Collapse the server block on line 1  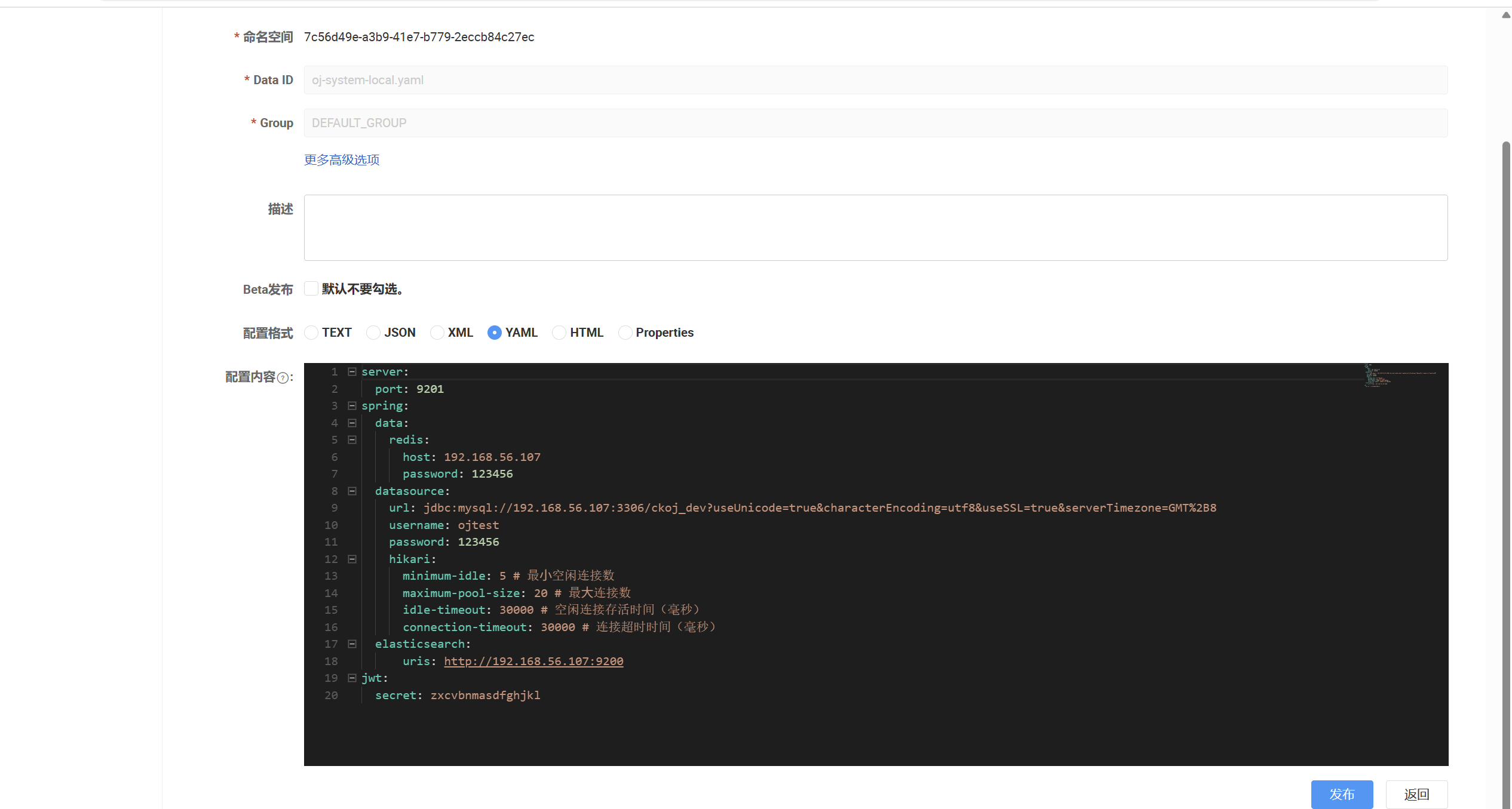[352, 372]
